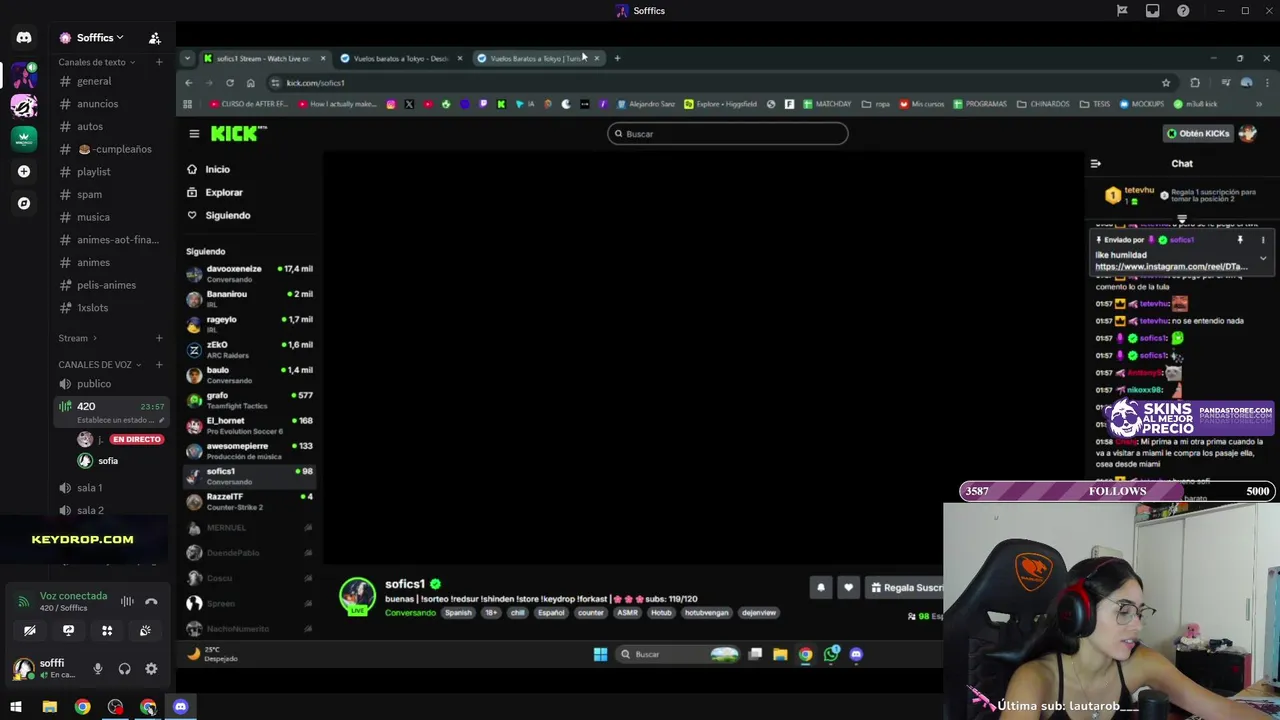
Task: Collapse the Canales de voz category
Action: [x=99, y=365]
